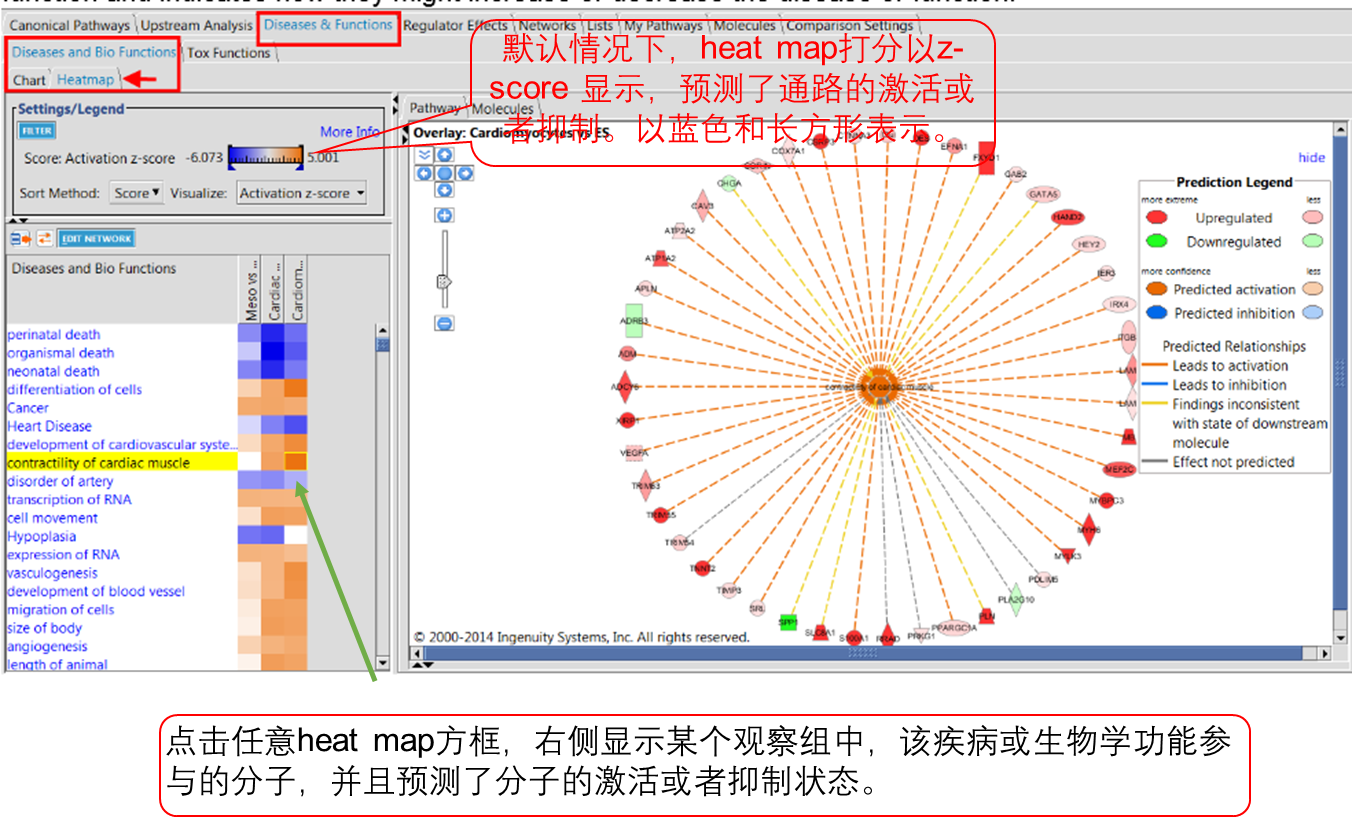This screenshot has width=1352, height=820.
Task: Click the orange swap arrows icon
Action: 44,238
